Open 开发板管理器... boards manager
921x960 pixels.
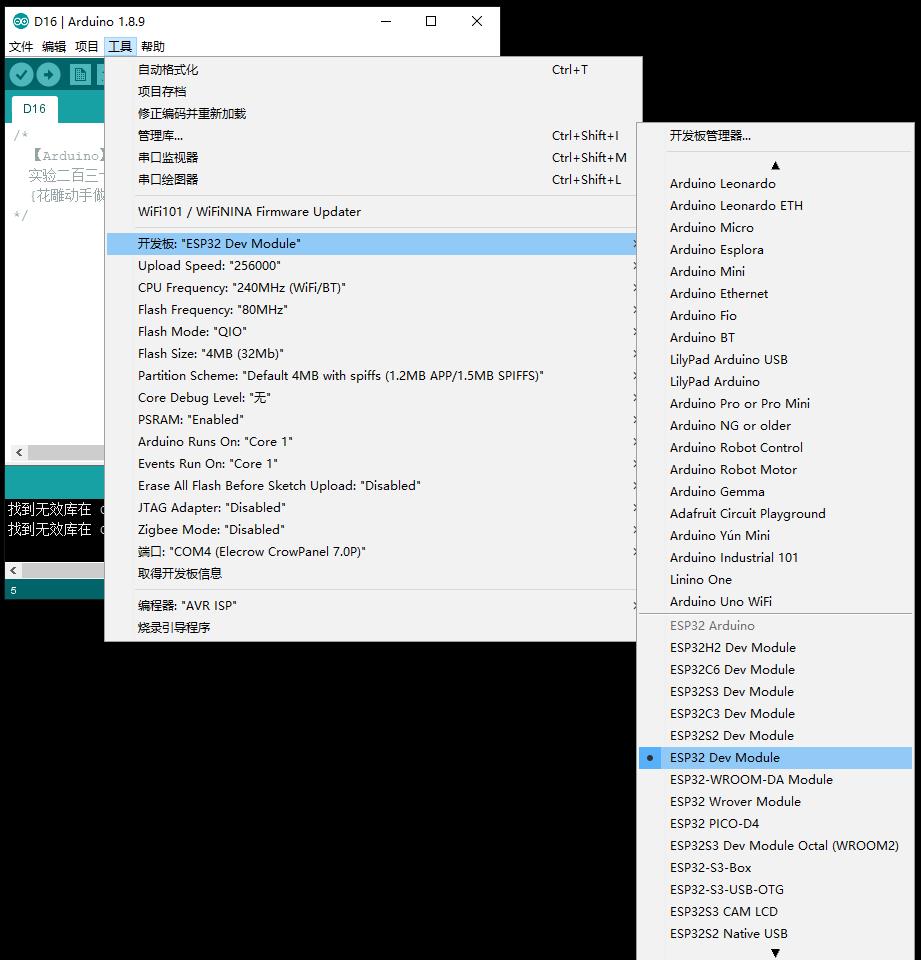coord(775,136)
